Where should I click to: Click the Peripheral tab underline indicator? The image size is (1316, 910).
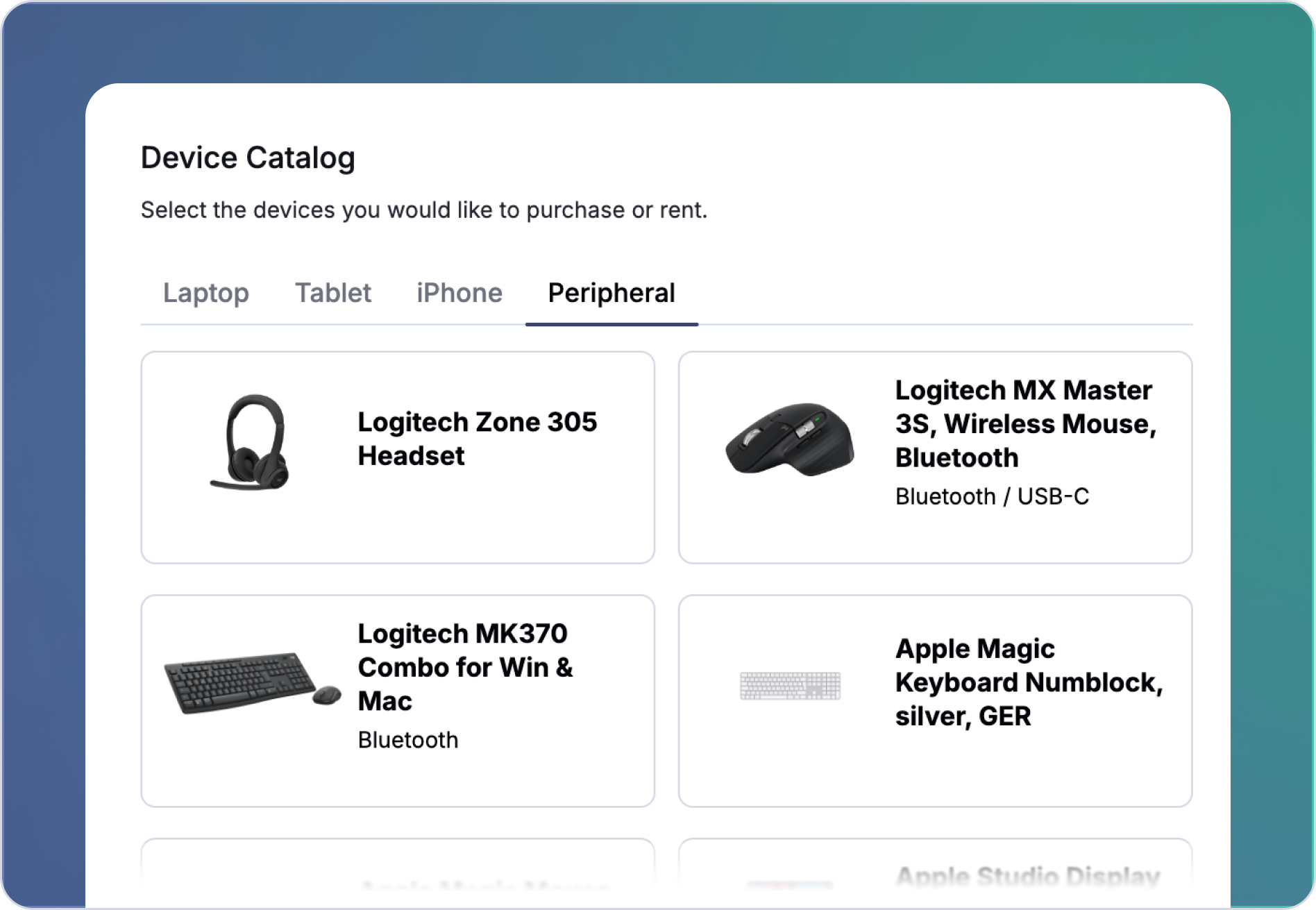point(611,323)
